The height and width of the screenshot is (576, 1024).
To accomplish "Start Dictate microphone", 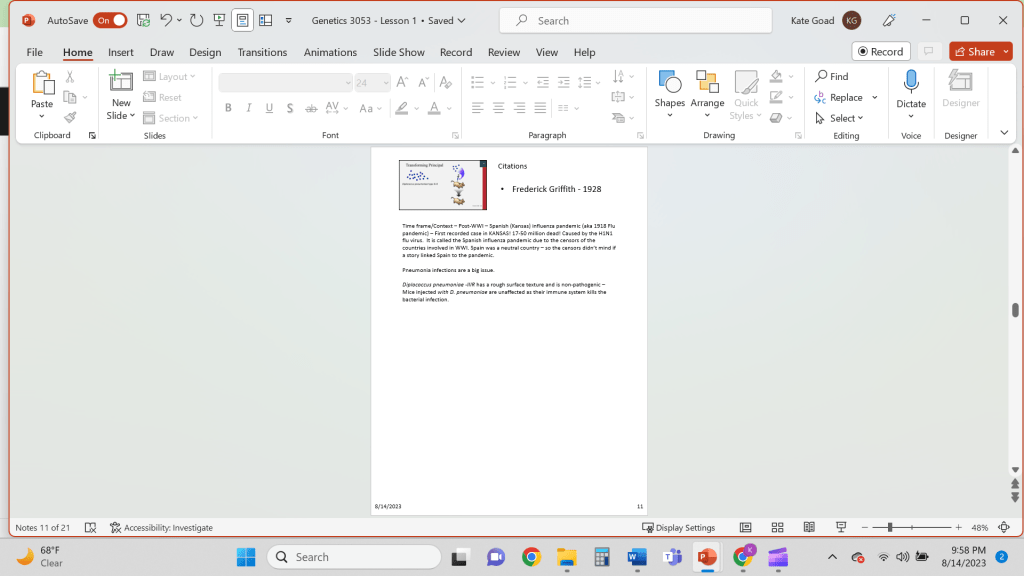I will [x=910, y=90].
